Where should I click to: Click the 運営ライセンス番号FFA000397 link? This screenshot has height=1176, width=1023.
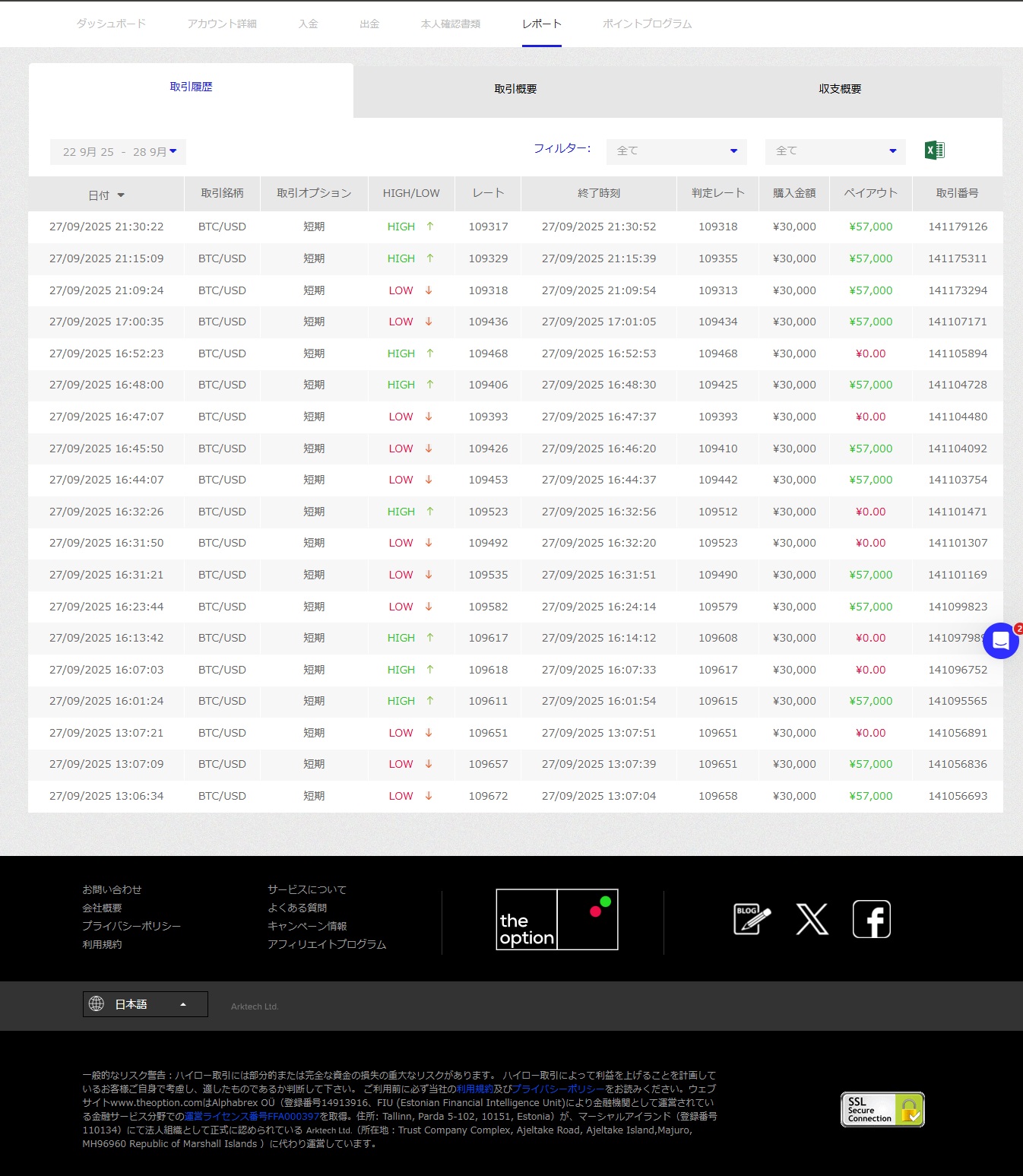pos(252,1116)
